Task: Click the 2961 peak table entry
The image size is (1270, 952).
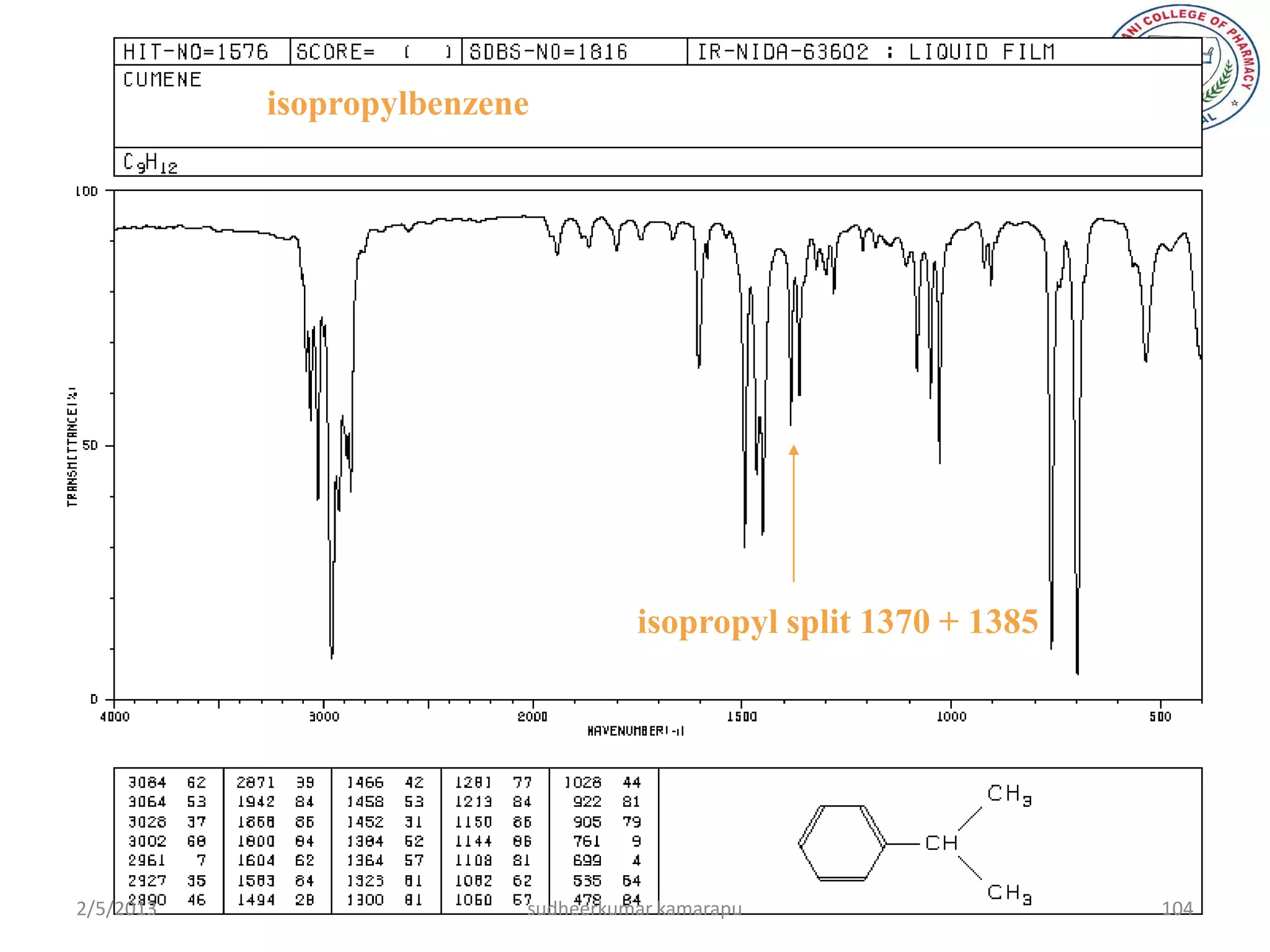Action: pyautogui.click(x=167, y=861)
